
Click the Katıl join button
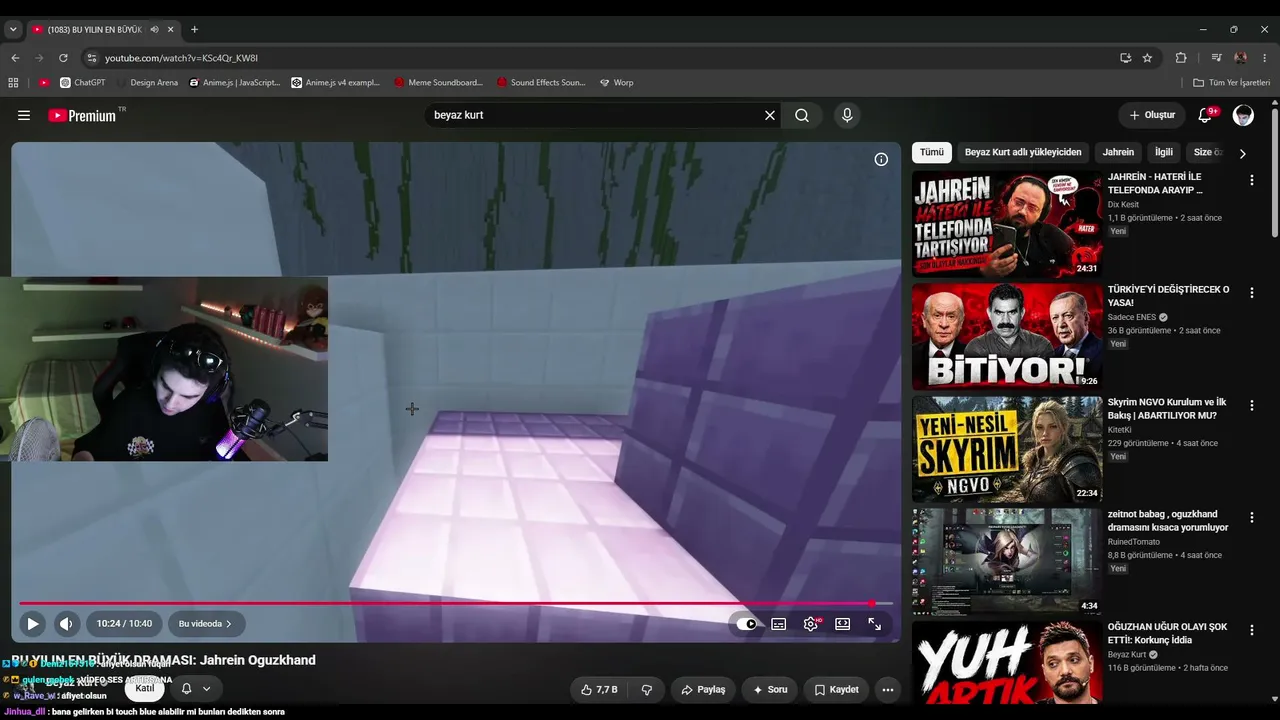[145, 689]
